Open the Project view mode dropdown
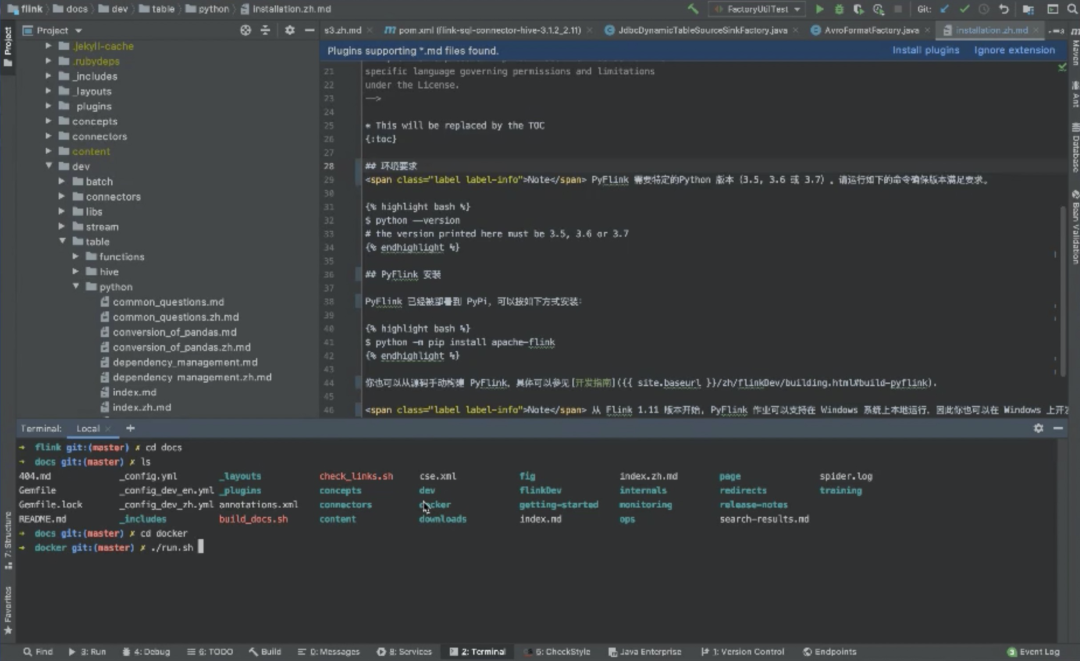The image size is (1080, 661). tap(52, 30)
